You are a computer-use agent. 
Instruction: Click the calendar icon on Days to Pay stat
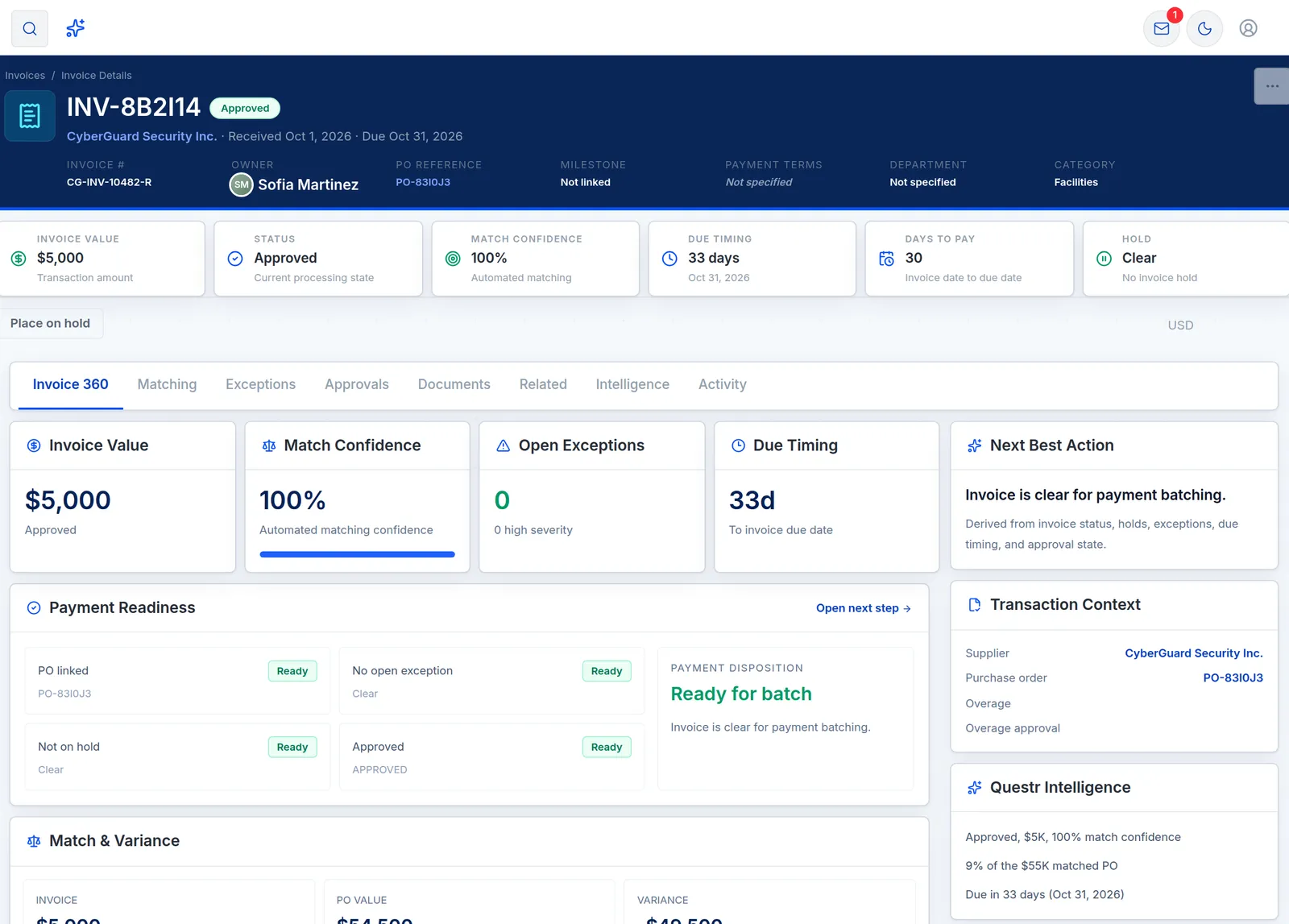[886, 259]
